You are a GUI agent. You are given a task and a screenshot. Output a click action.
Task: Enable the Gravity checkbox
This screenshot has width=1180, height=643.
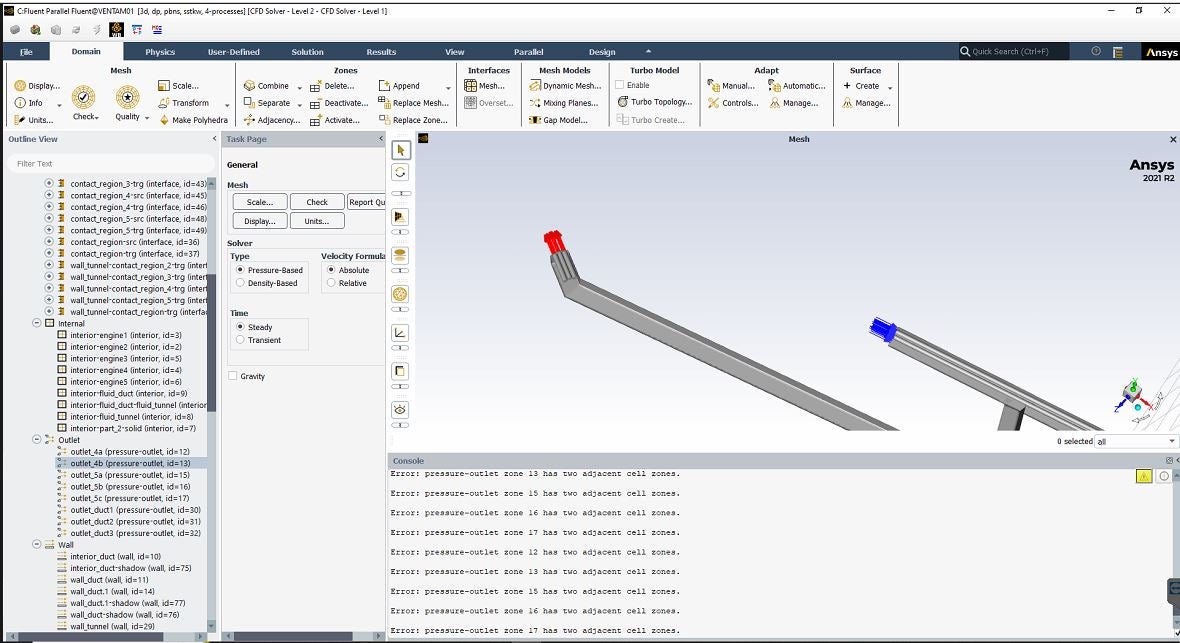click(x=233, y=376)
